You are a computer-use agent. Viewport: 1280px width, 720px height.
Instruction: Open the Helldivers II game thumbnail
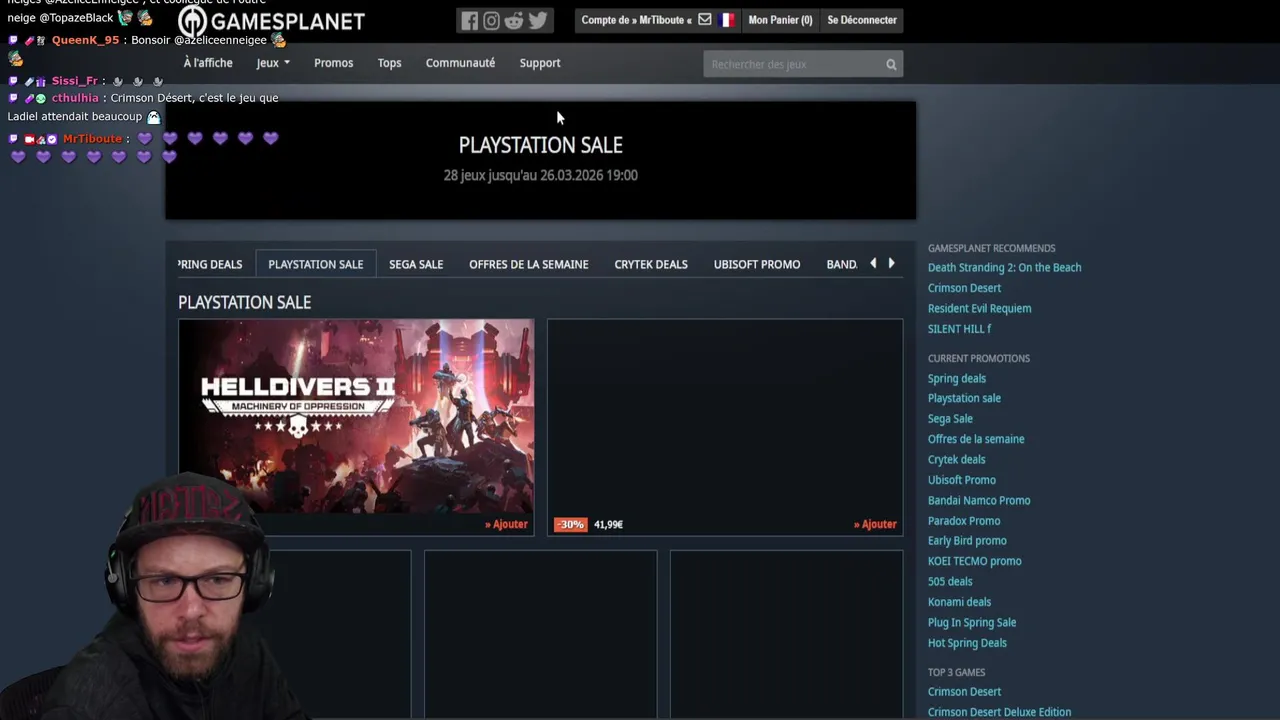coord(356,417)
